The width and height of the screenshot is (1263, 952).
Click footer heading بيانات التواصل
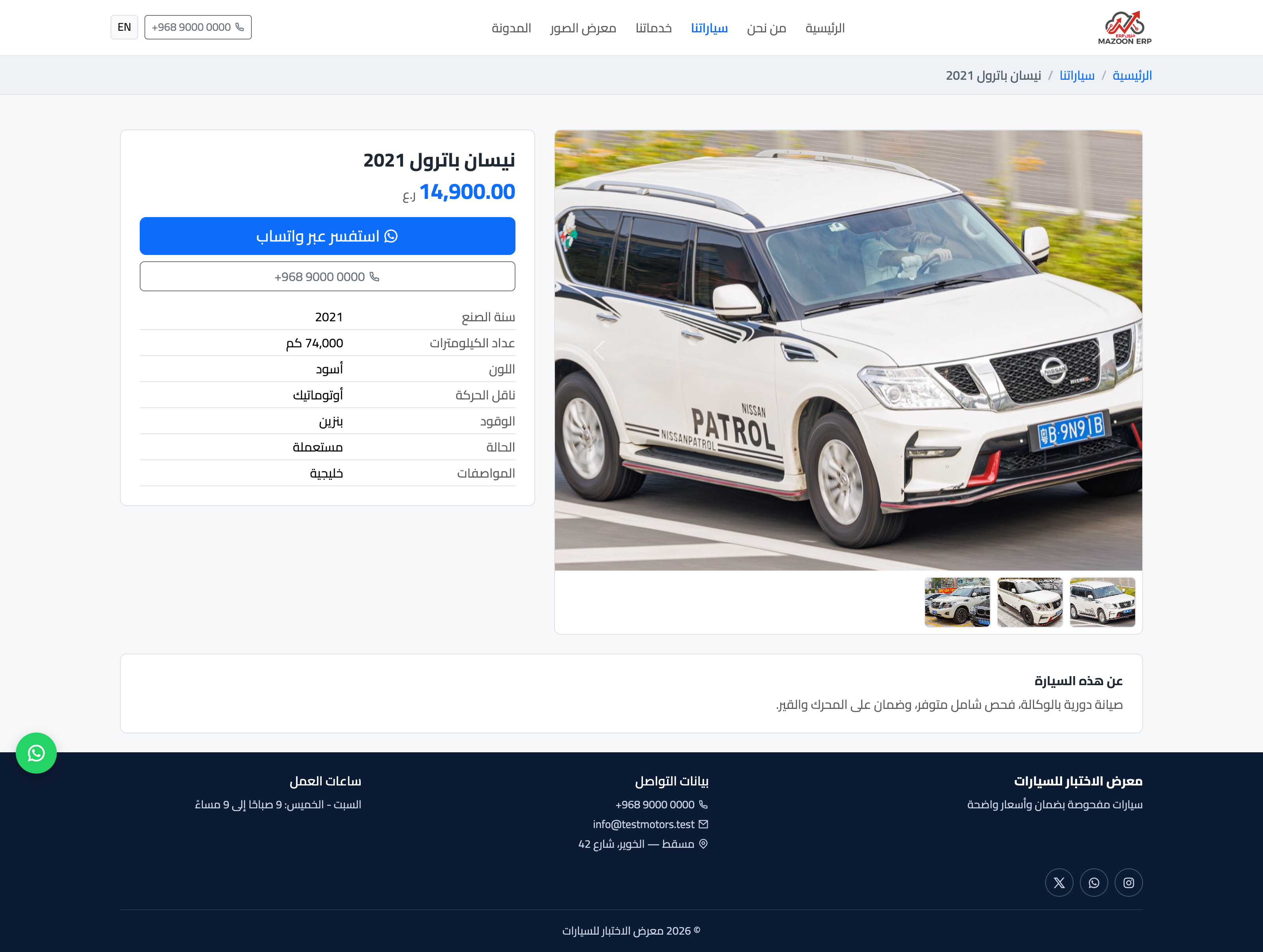pos(671,781)
